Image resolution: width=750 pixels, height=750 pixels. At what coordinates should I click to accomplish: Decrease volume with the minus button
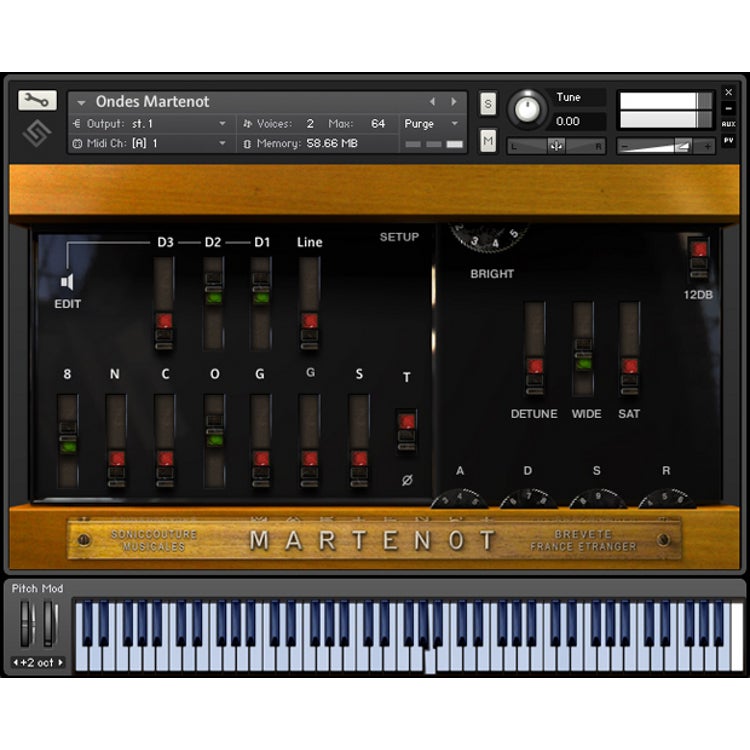tap(624, 147)
